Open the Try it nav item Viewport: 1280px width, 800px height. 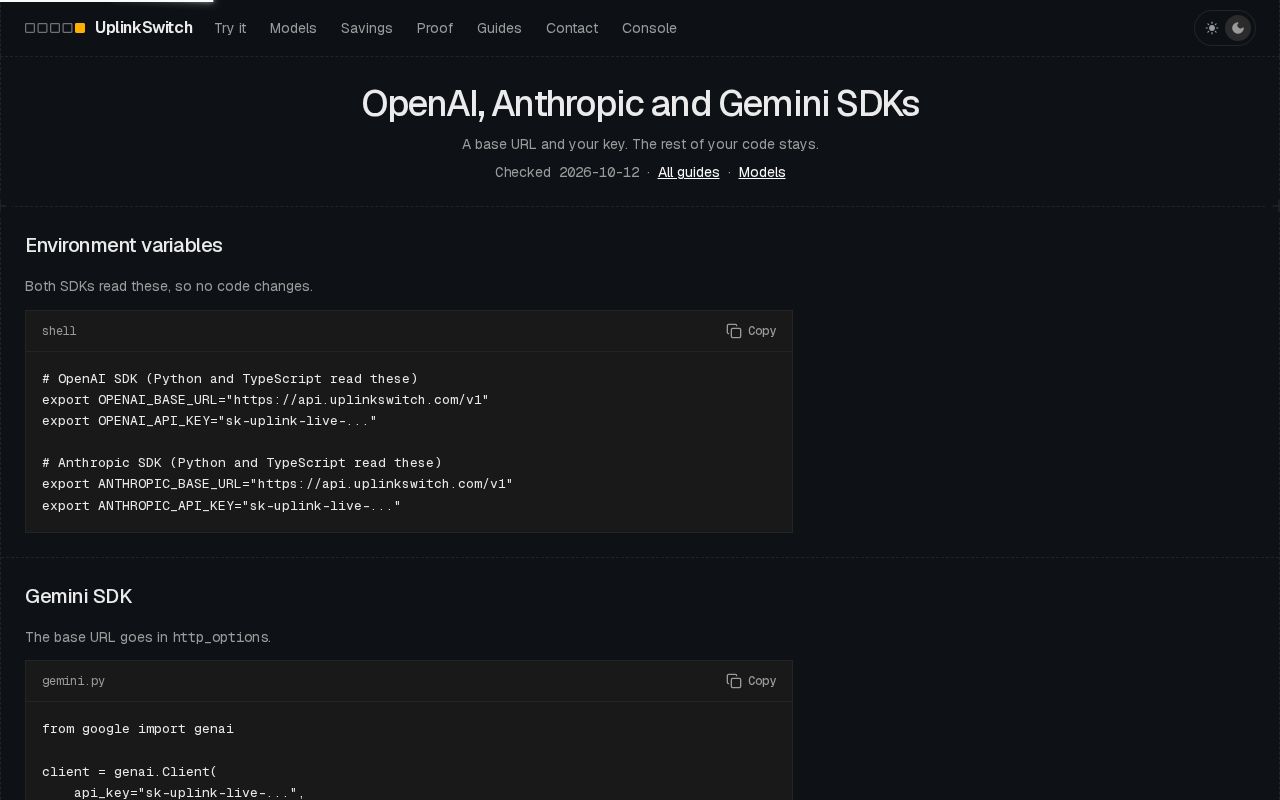coord(230,28)
